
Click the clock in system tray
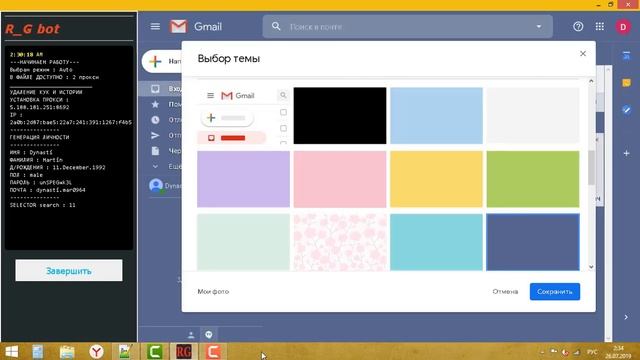(618, 352)
